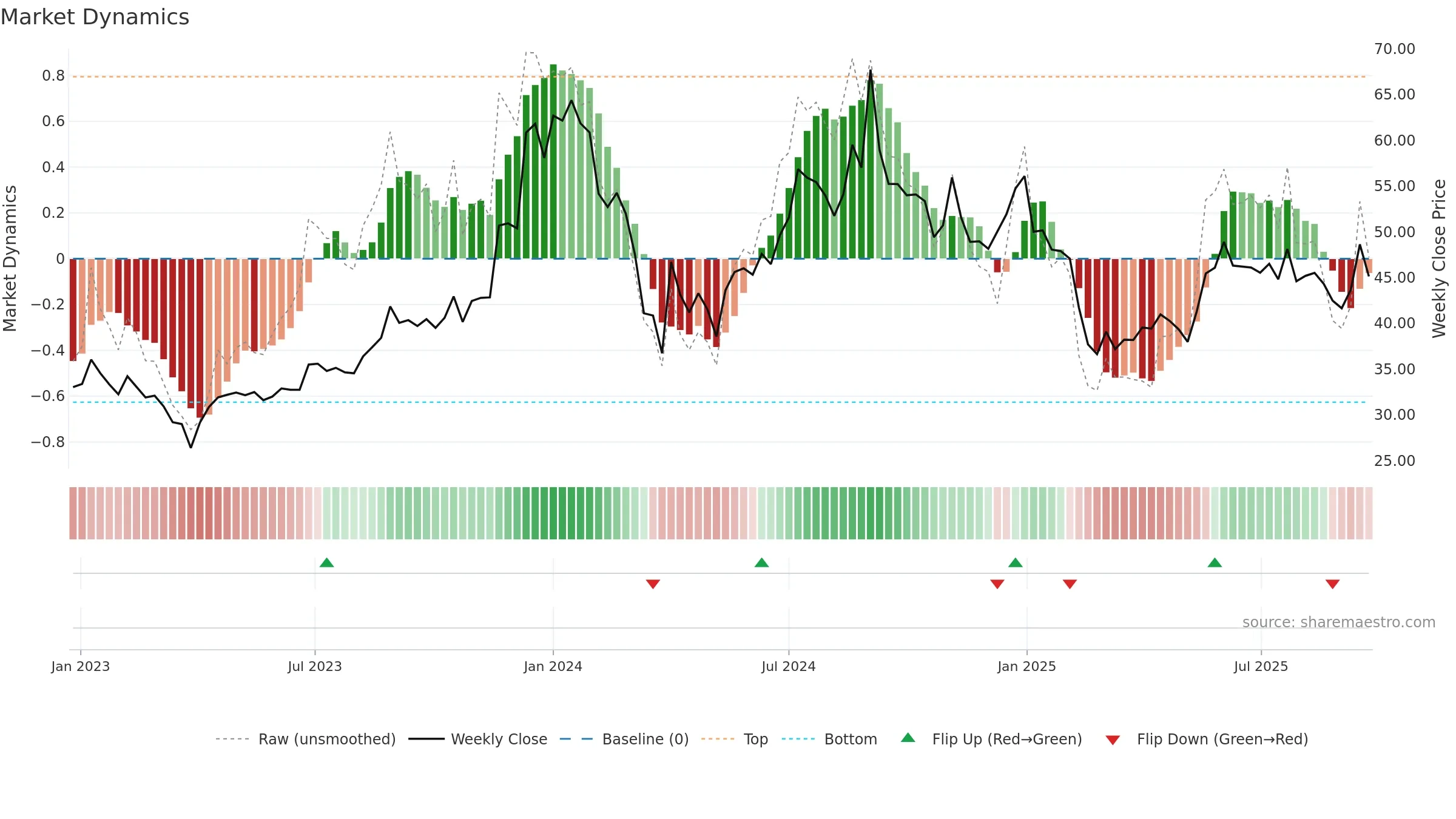Click the green Flip Up legend triangle icon
Viewport: 1456px width, 819px height.
click(x=908, y=738)
